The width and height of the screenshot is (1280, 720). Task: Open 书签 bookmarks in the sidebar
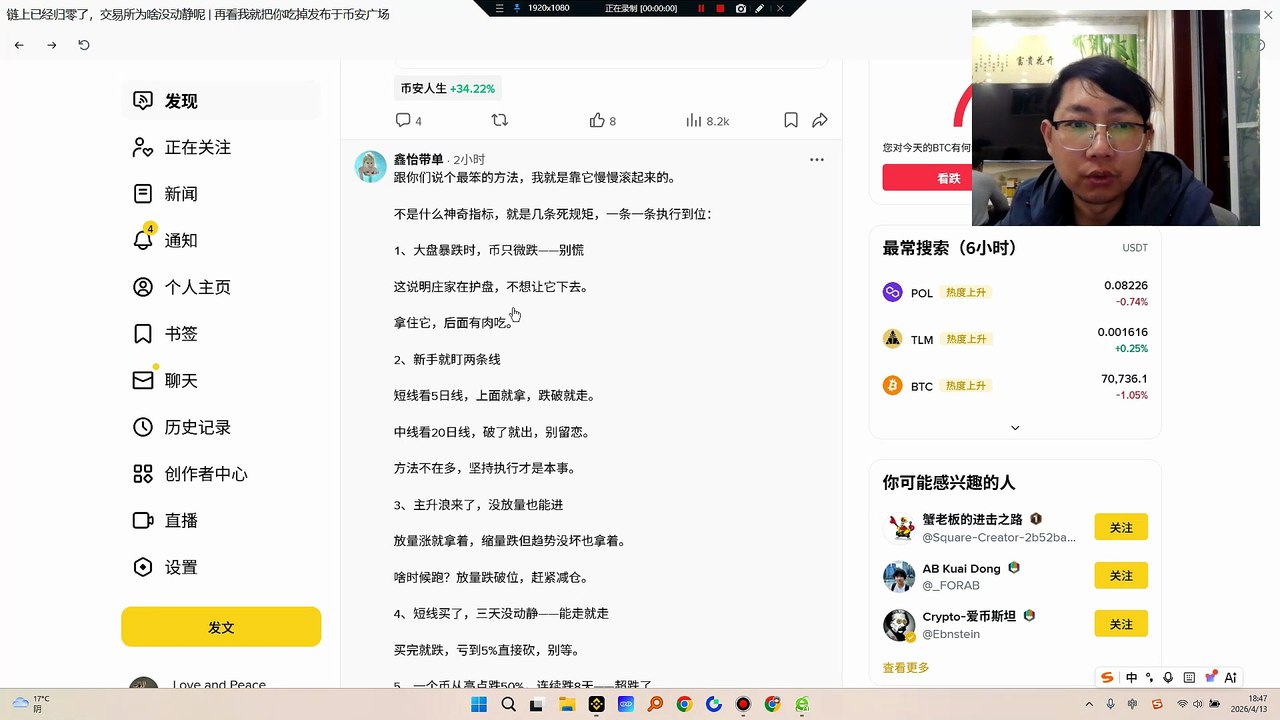tap(221, 334)
